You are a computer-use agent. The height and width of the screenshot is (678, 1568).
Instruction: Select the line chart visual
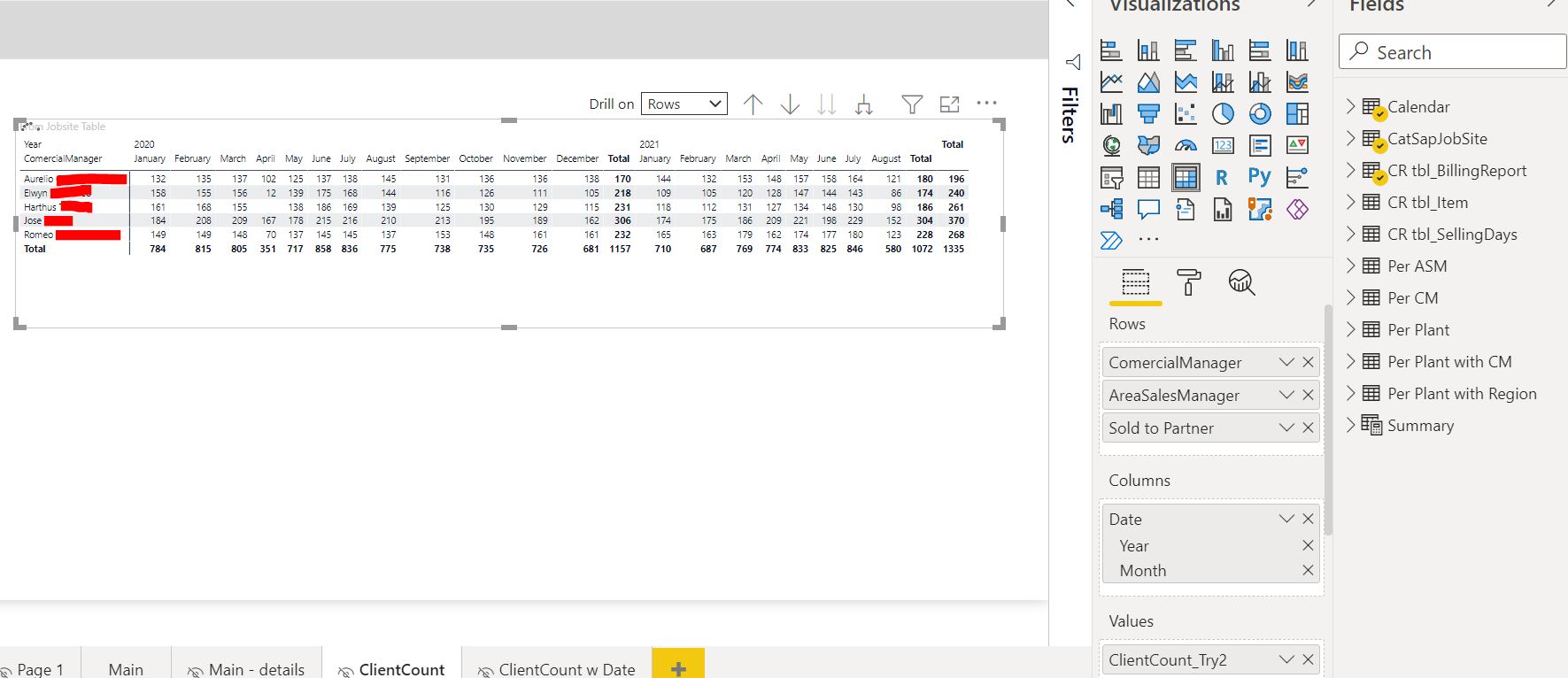coord(1111,82)
